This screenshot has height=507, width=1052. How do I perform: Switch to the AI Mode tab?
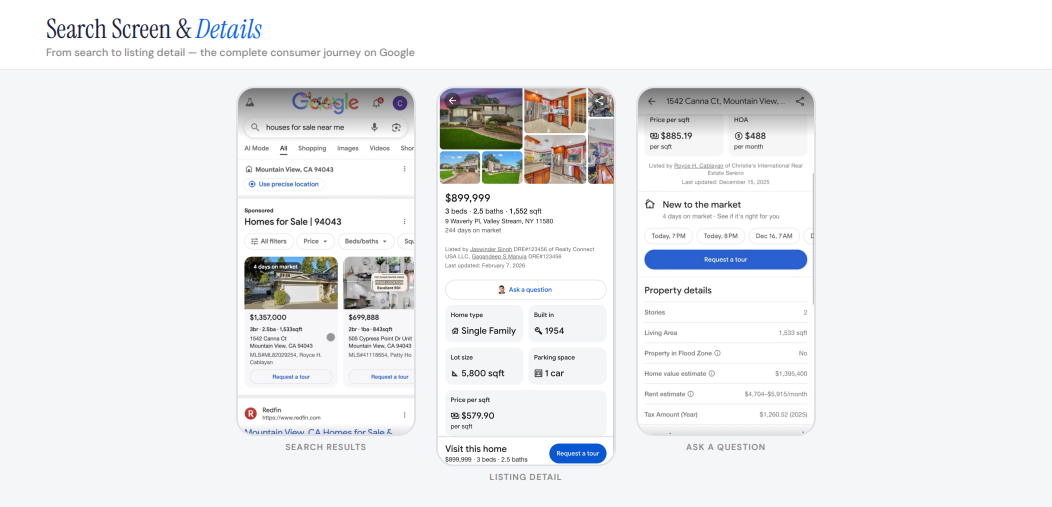point(256,148)
